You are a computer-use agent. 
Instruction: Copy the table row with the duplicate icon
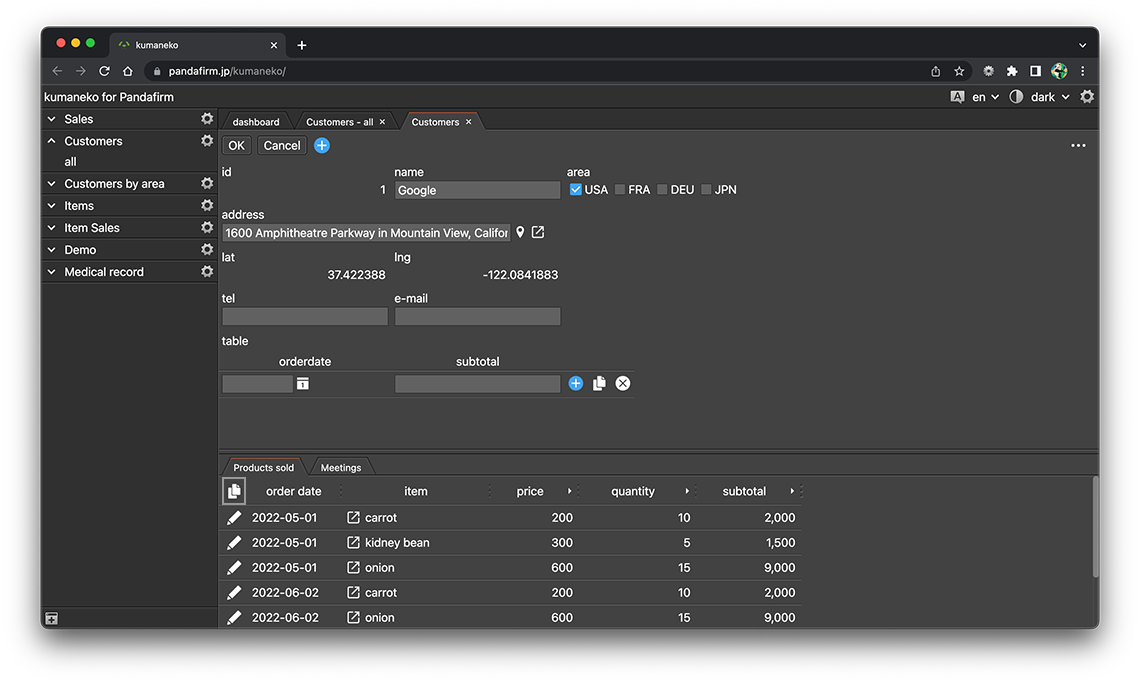599,384
